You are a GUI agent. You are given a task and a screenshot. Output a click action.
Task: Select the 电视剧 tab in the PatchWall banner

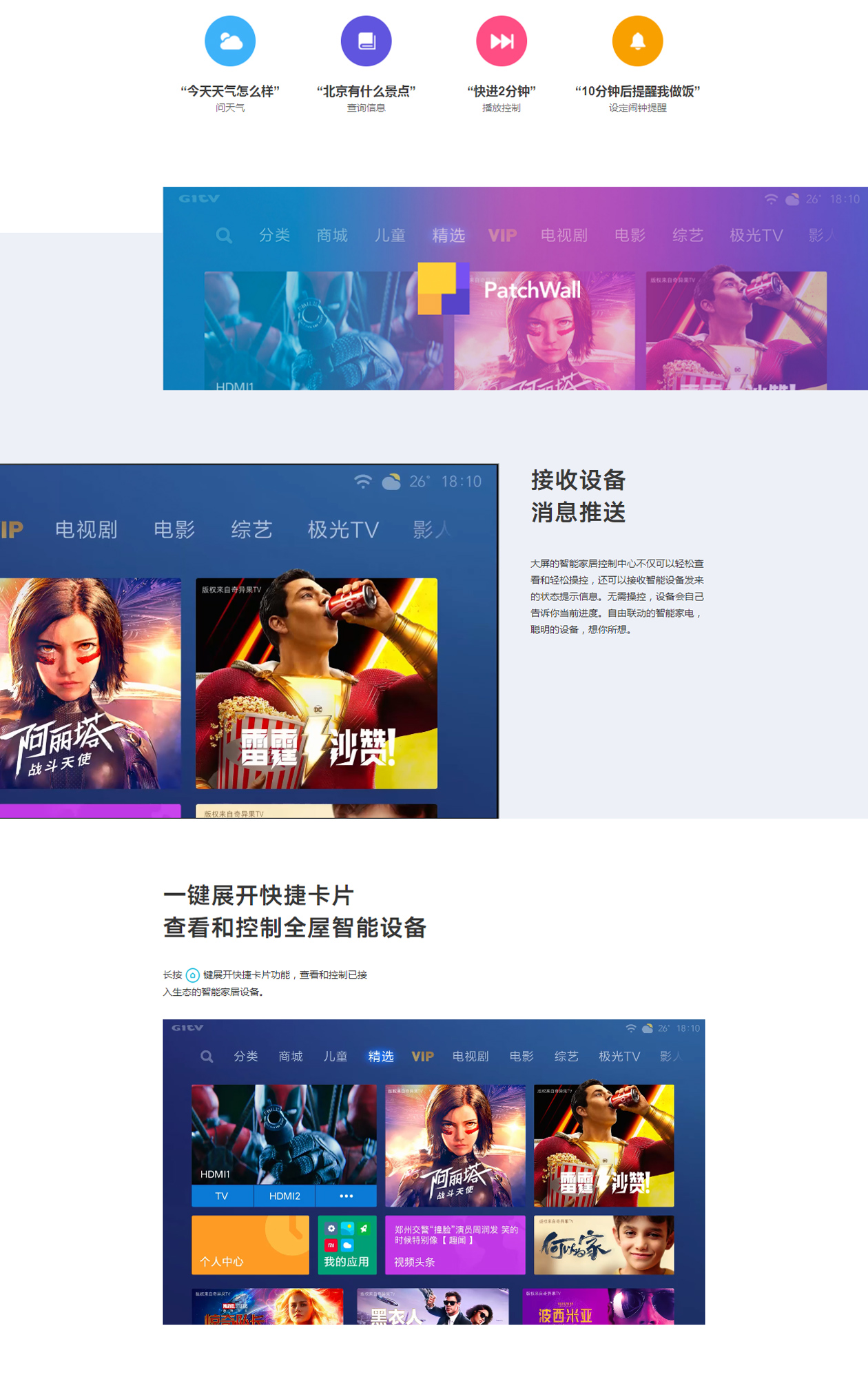point(564,236)
